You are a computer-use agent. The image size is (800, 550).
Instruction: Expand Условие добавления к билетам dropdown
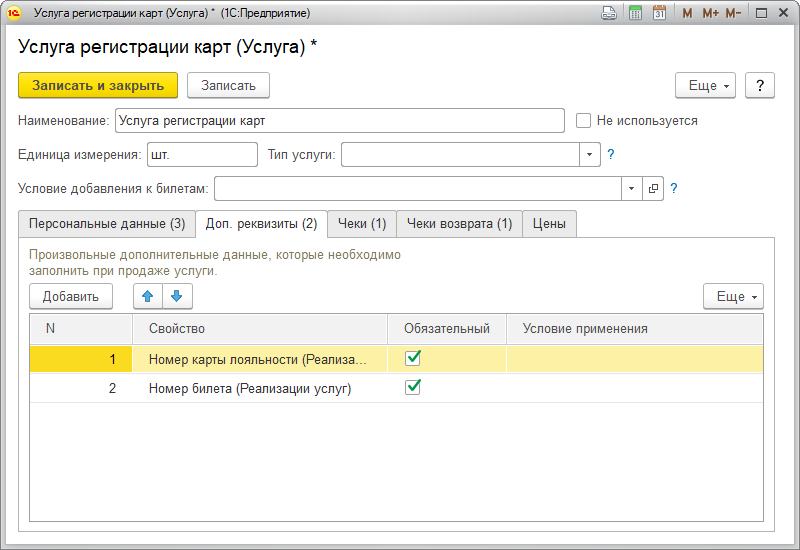pyautogui.click(x=631, y=188)
